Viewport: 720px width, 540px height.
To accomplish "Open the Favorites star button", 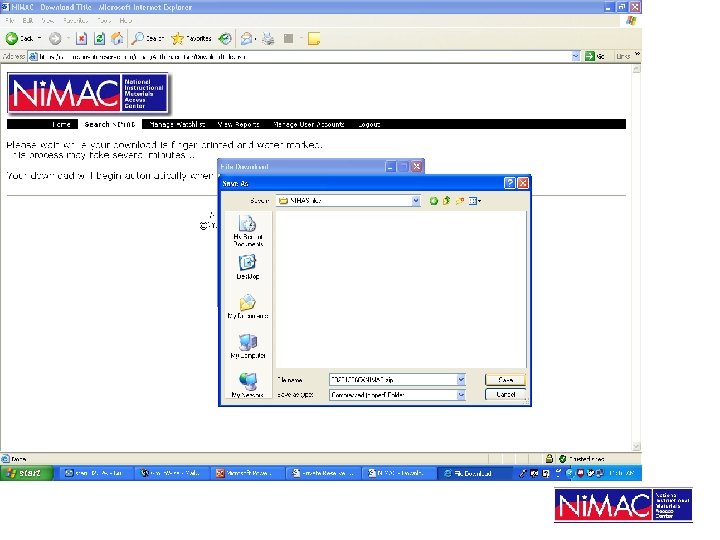I will coord(191,39).
